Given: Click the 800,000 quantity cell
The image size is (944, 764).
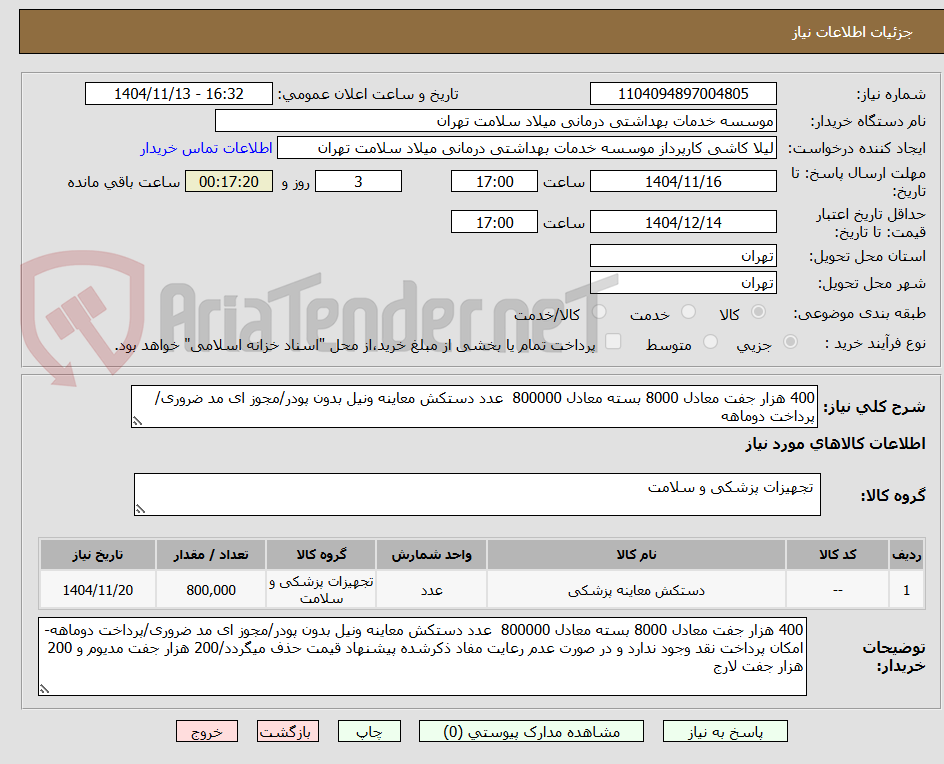Looking at the screenshot, I should [211, 590].
